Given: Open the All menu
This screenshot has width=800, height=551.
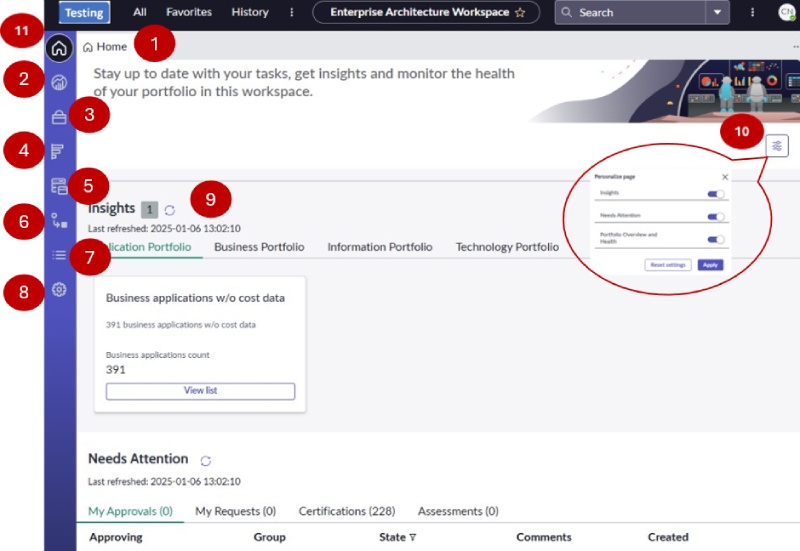Looking at the screenshot, I should click(140, 12).
